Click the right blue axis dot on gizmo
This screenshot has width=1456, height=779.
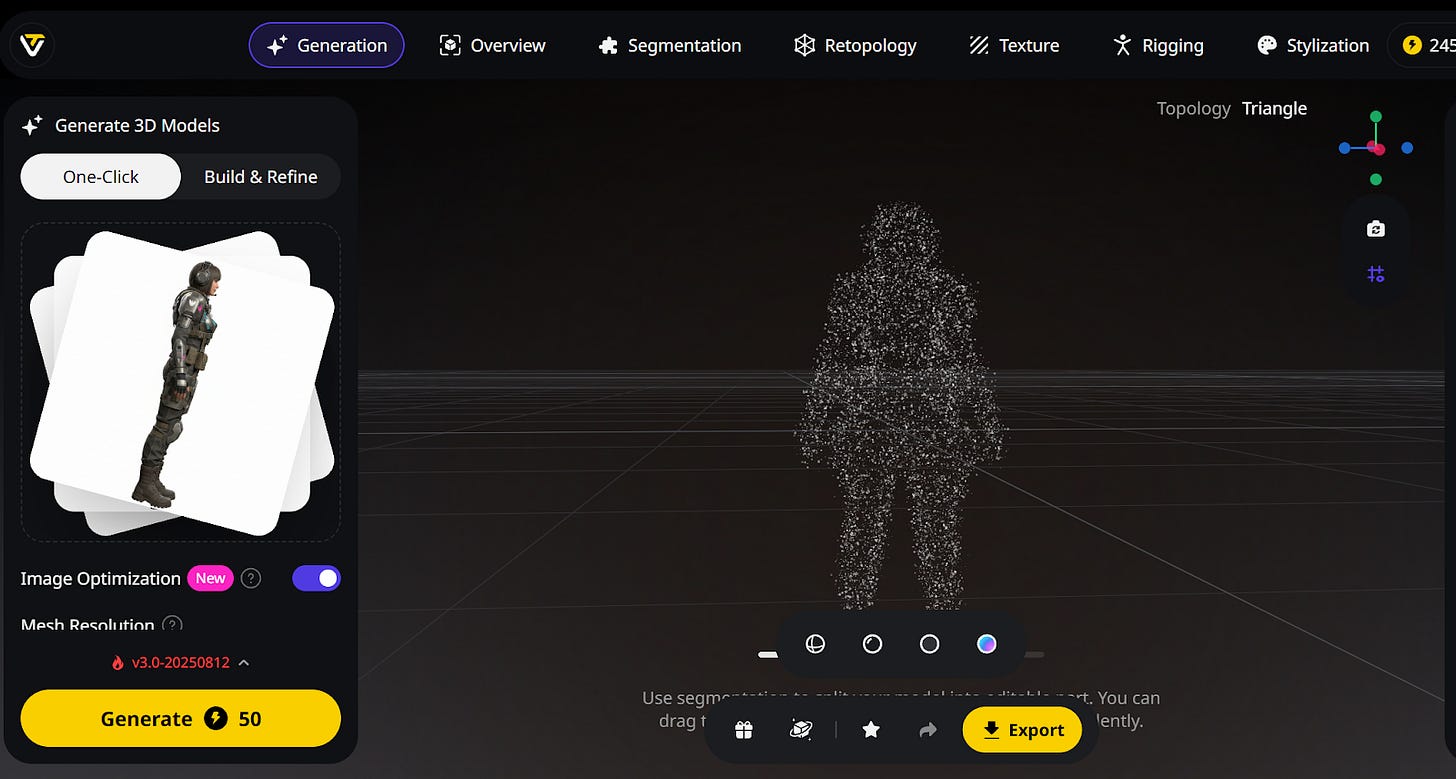pyautogui.click(x=1407, y=148)
